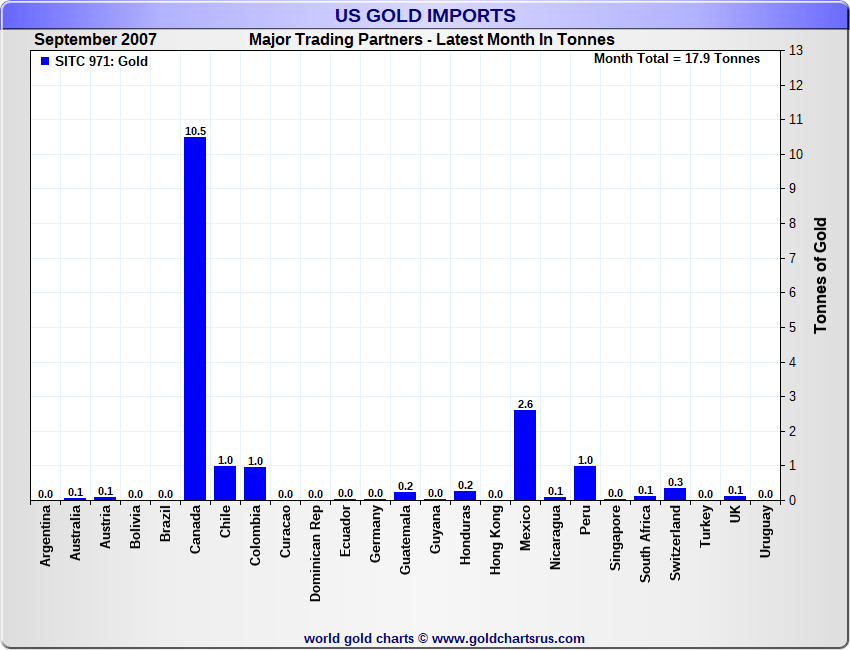Click the 2.6 value label above Mexico
Viewport: 850px width, 650px height.
[525, 404]
